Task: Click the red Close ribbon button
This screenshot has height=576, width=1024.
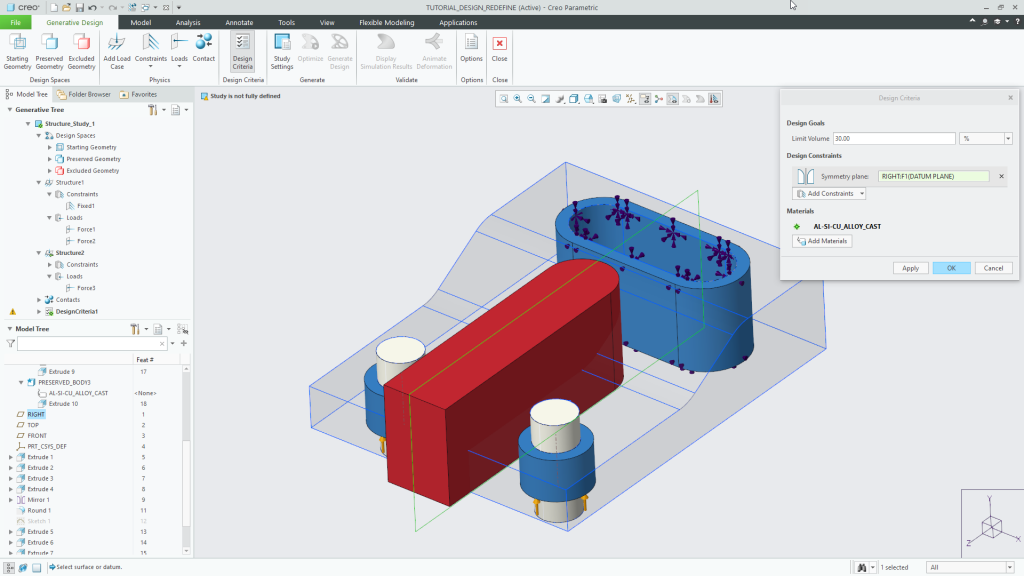Action: pos(500,48)
